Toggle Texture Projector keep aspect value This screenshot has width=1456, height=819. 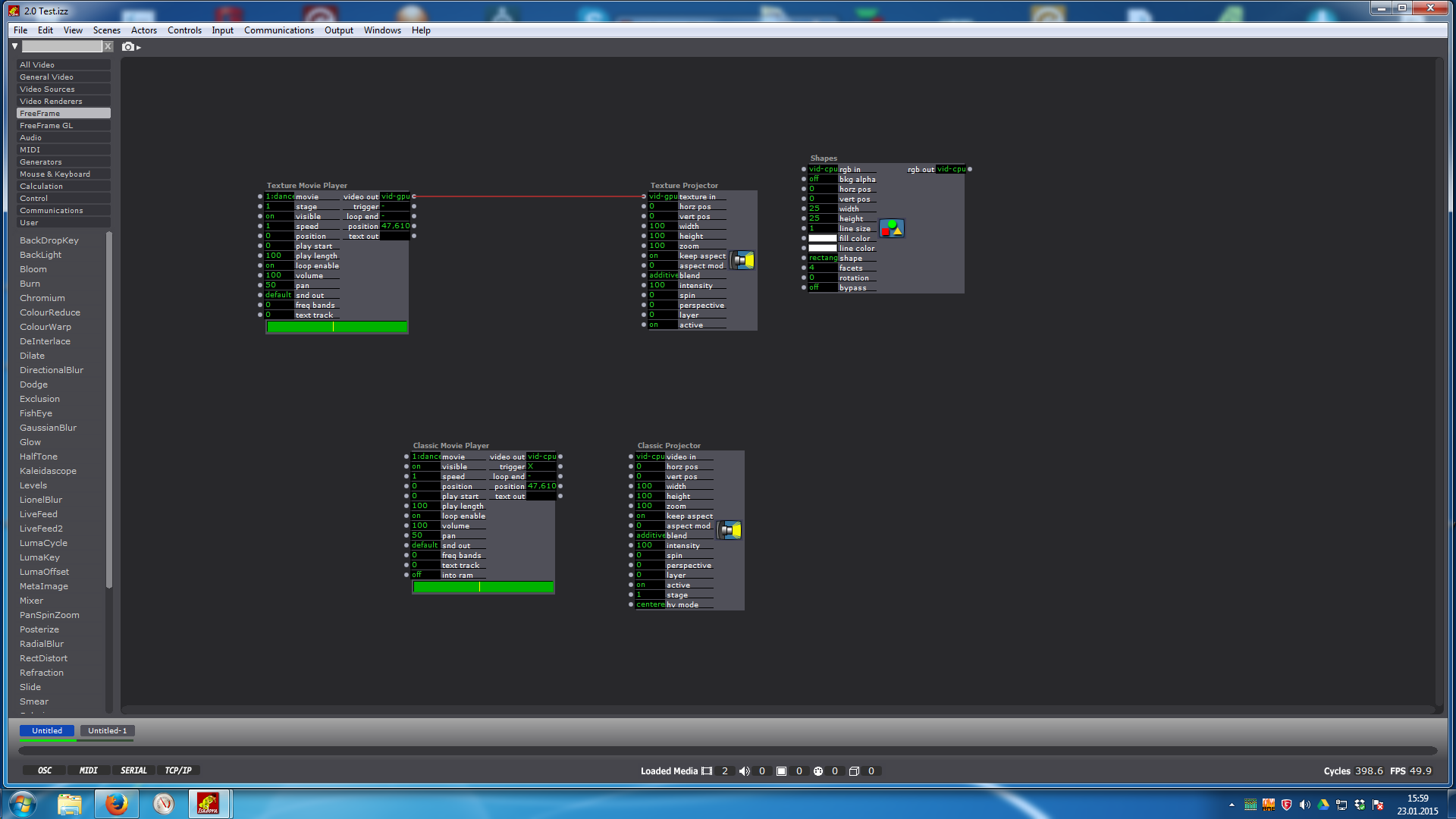[663, 256]
